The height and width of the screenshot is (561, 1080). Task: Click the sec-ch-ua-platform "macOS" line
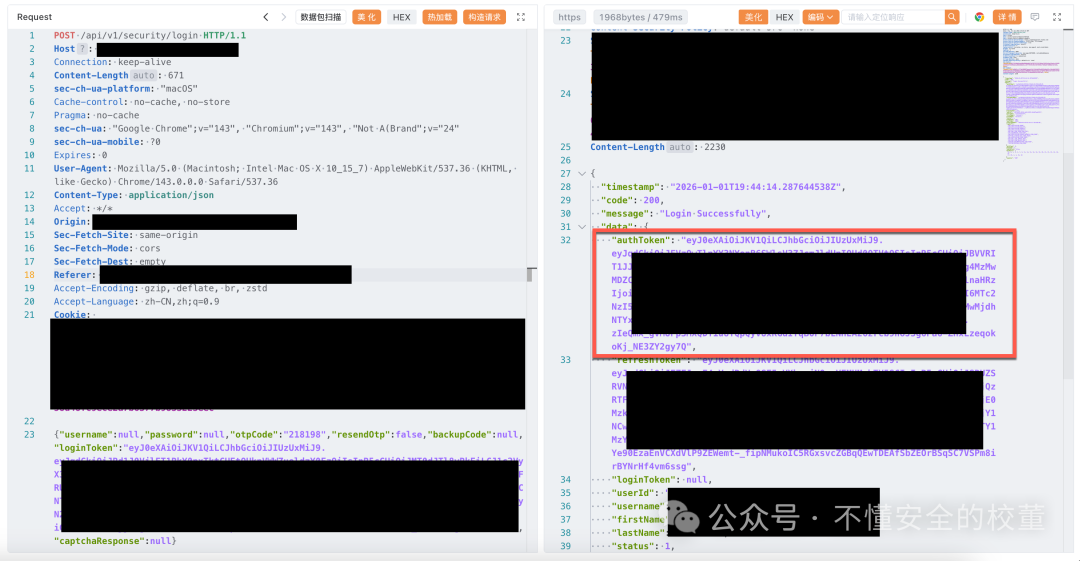point(125,89)
